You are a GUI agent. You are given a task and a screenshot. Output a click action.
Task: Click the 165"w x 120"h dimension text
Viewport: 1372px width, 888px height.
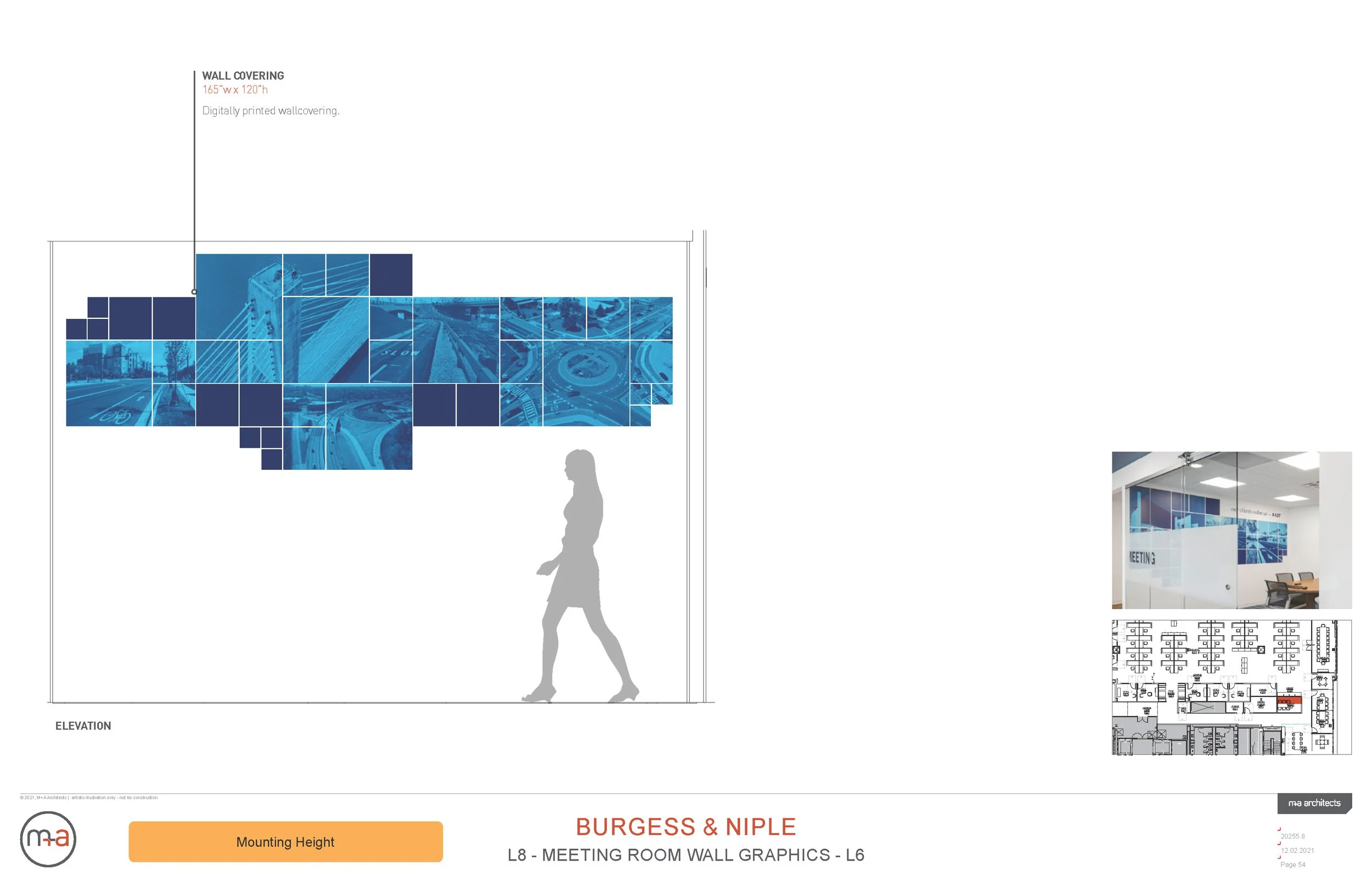pos(235,90)
